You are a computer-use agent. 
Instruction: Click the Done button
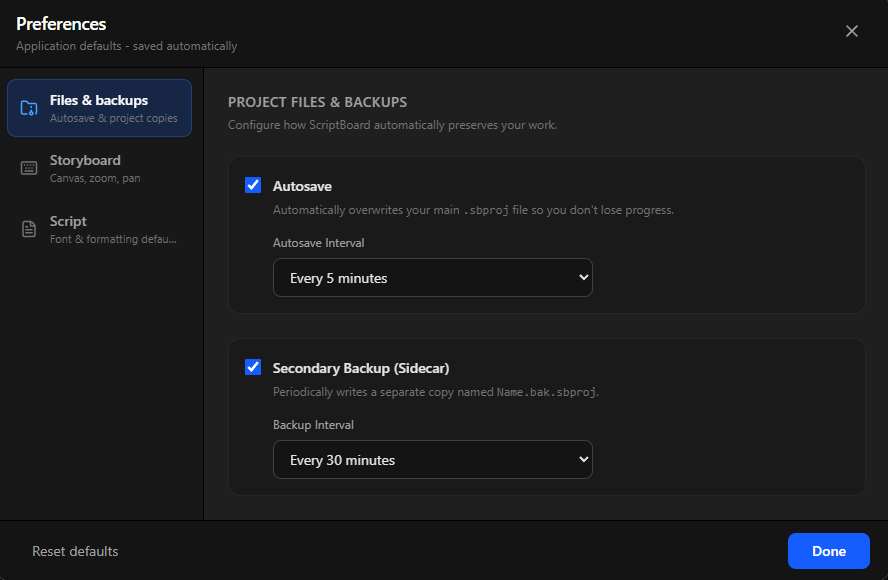pyautogui.click(x=829, y=551)
